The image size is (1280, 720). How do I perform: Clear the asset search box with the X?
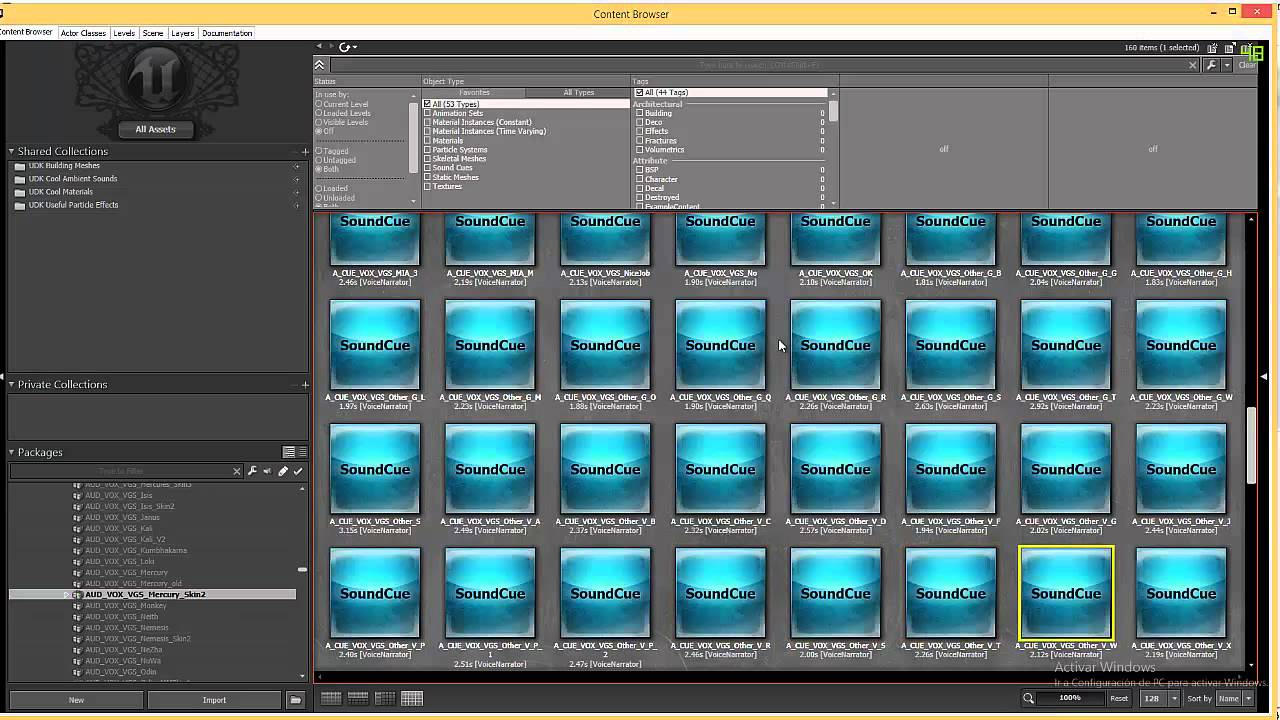coord(1193,65)
